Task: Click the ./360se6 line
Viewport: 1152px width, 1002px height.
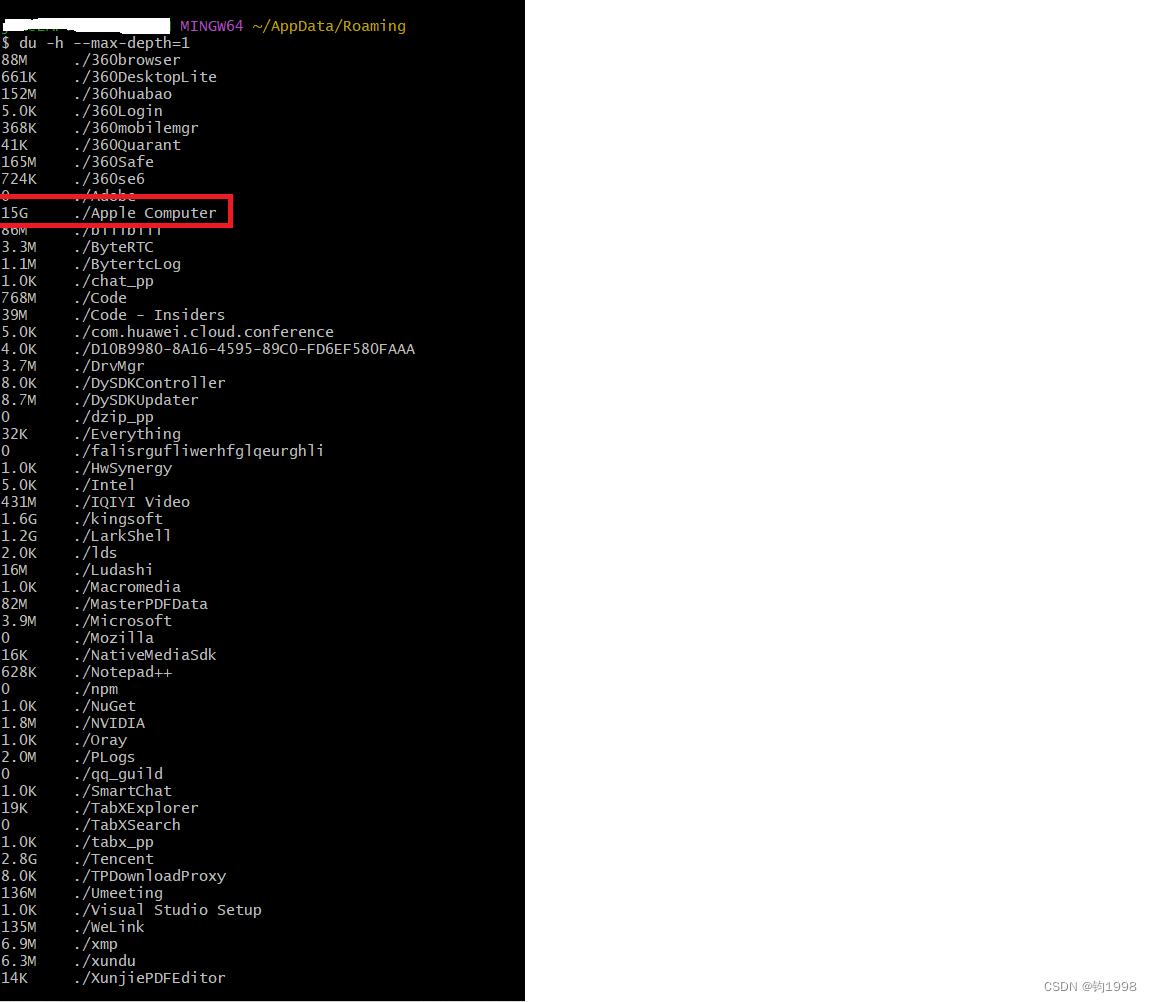Action: pyautogui.click(x=73, y=179)
